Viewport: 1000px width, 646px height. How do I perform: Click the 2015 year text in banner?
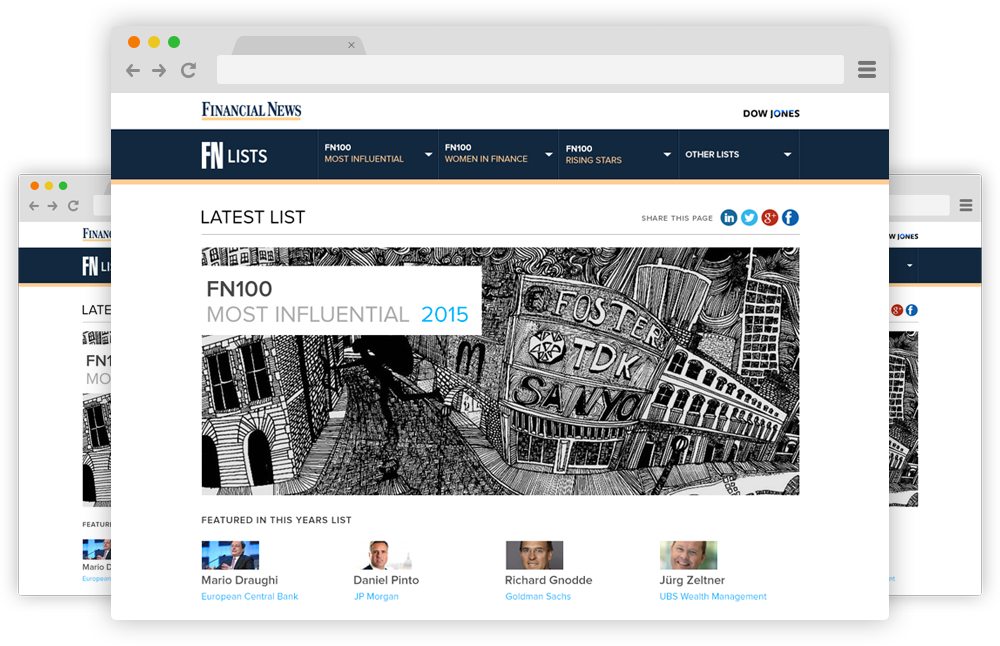pos(445,314)
